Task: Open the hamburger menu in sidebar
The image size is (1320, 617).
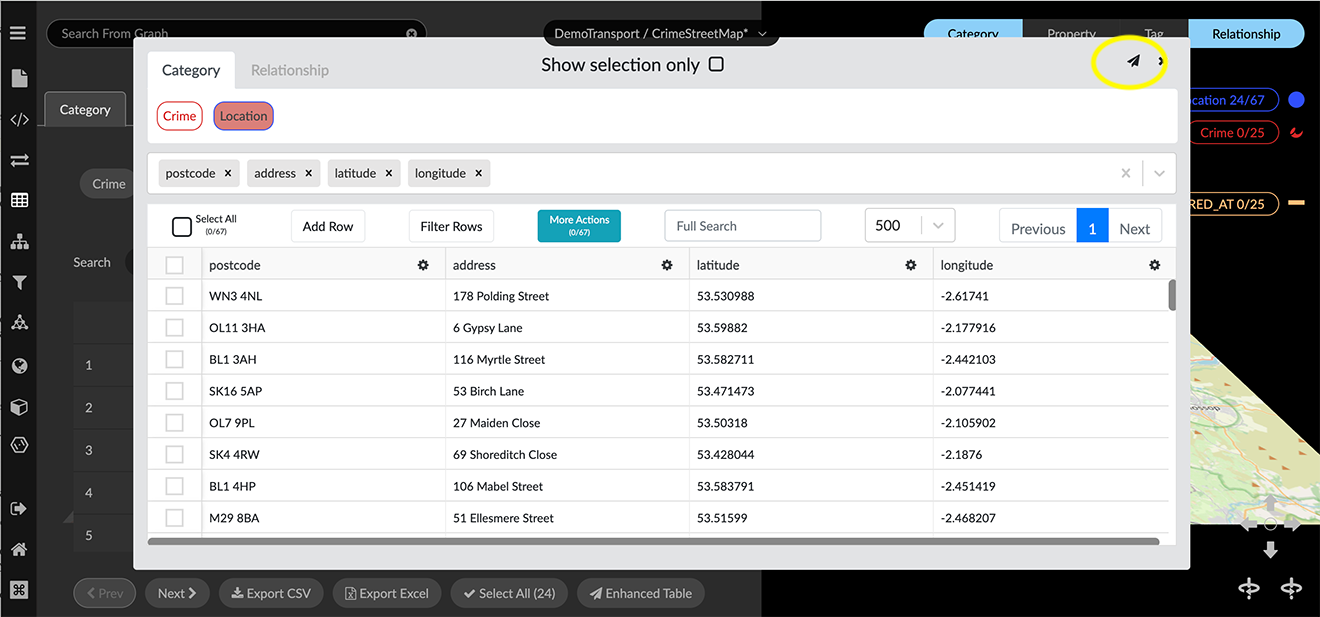Action: tap(18, 33)
